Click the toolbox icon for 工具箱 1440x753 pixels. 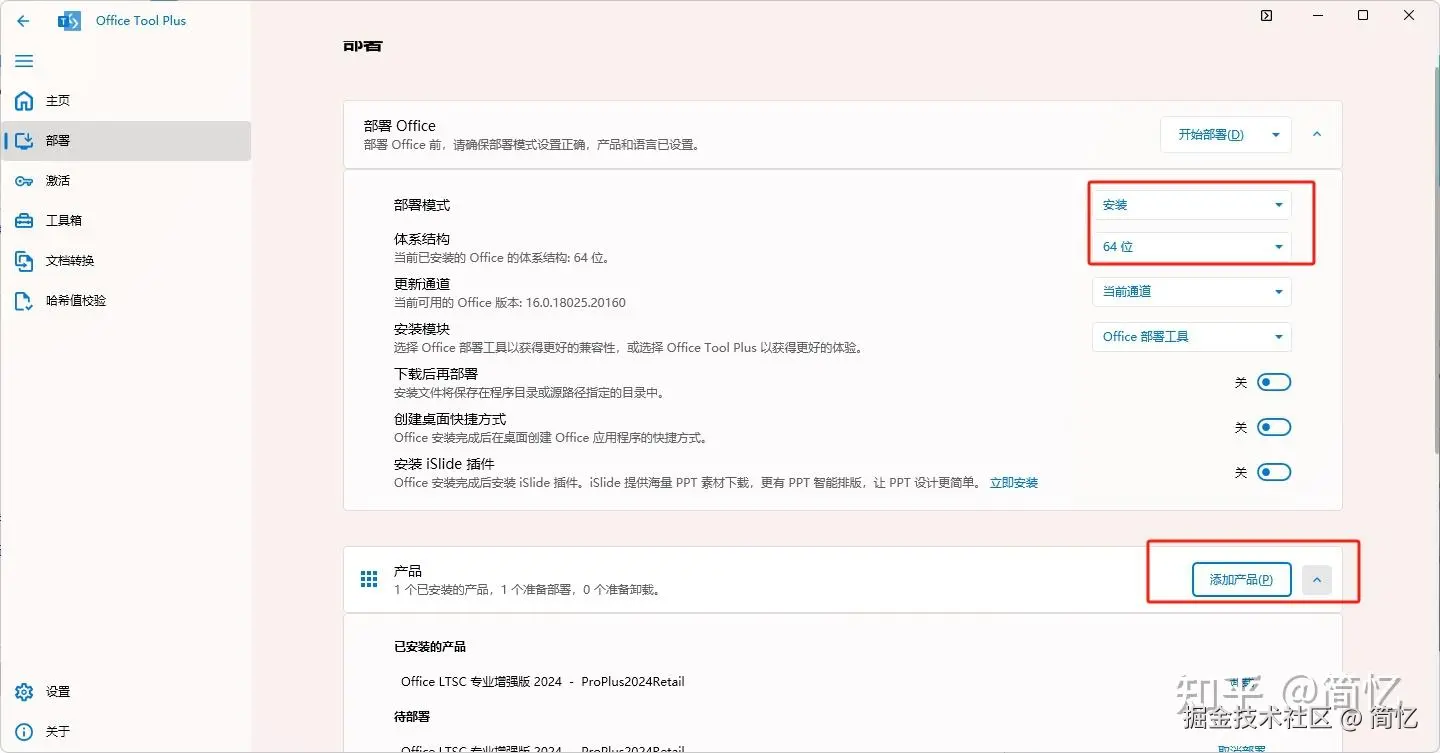[x=24, y=221]
